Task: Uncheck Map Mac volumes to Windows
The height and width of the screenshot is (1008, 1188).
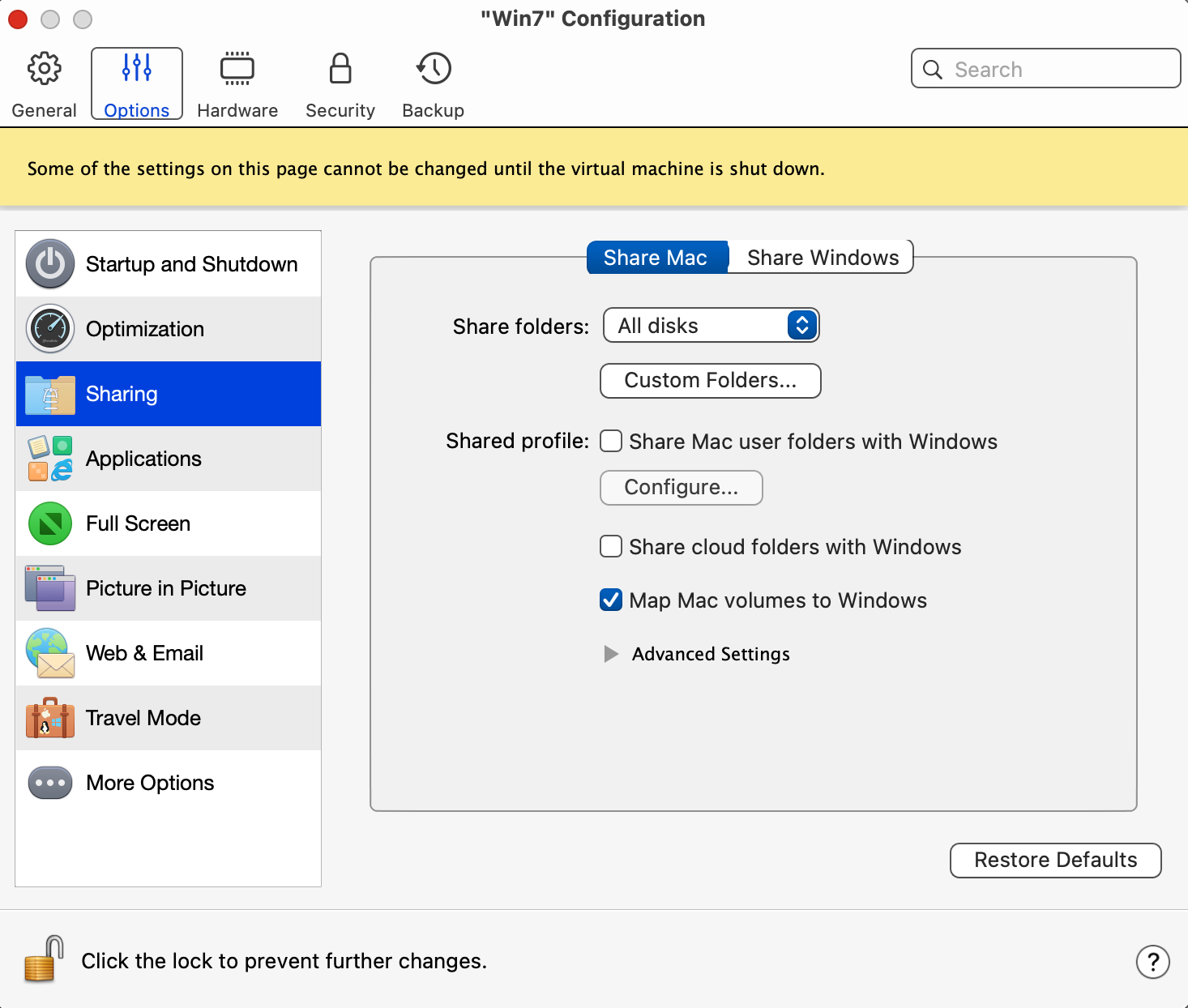Action: point(611,600)
